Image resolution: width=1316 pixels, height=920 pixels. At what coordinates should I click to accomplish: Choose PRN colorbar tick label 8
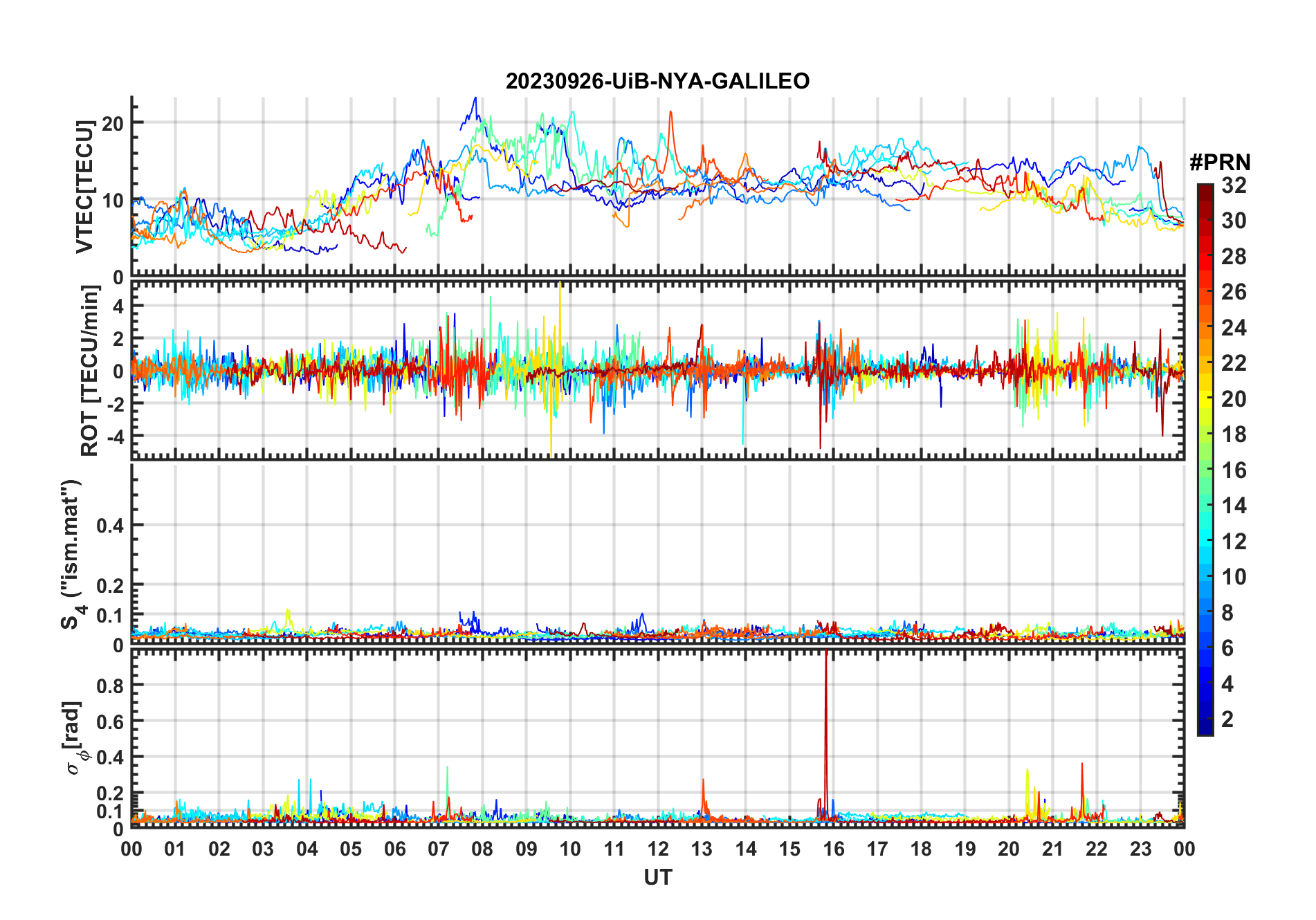[x=1227, y=613]
